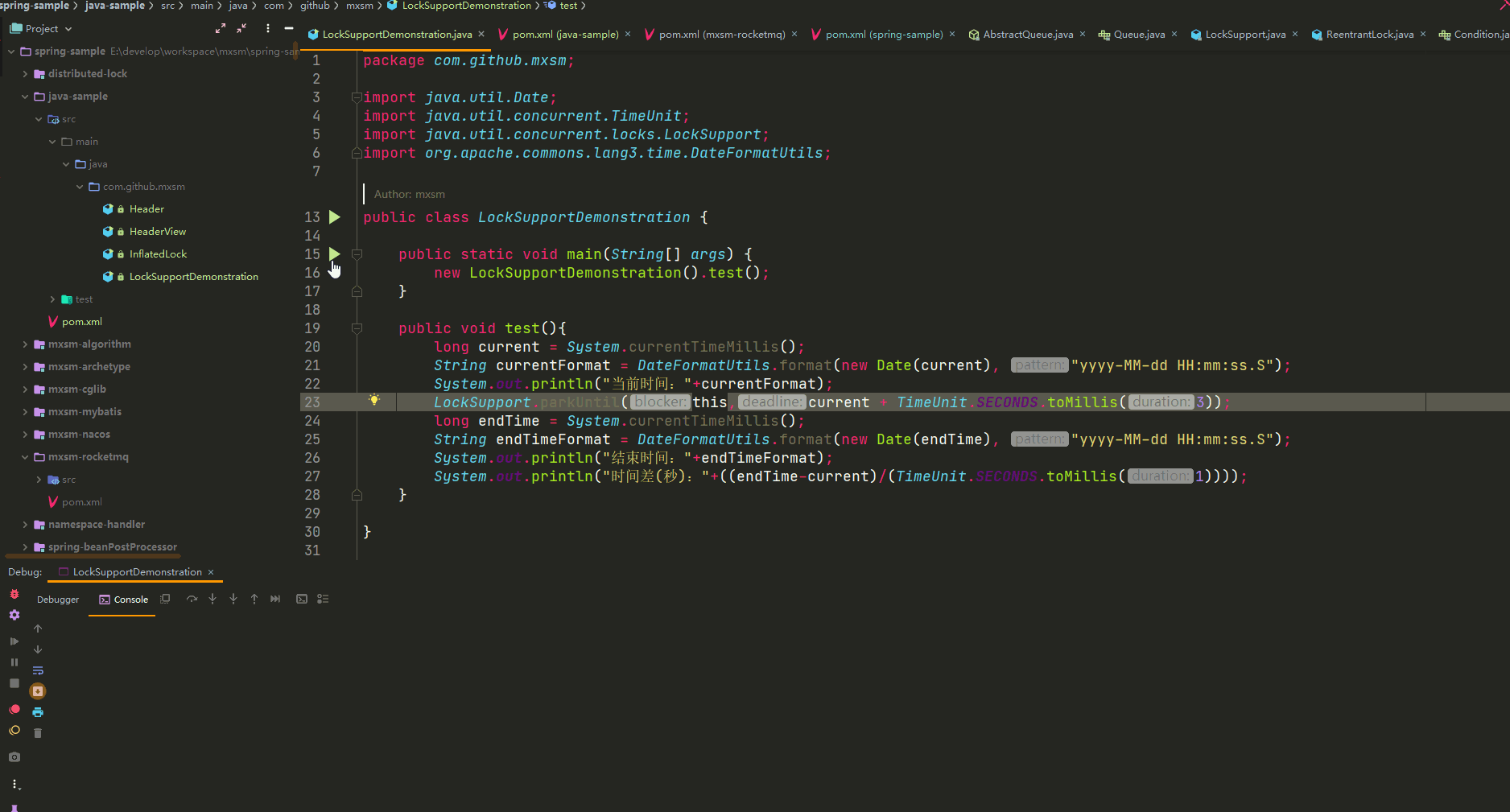Screen dimensions: 1510x812
Task: Clear console output with the trash icon
Action: tap(38, 732)
